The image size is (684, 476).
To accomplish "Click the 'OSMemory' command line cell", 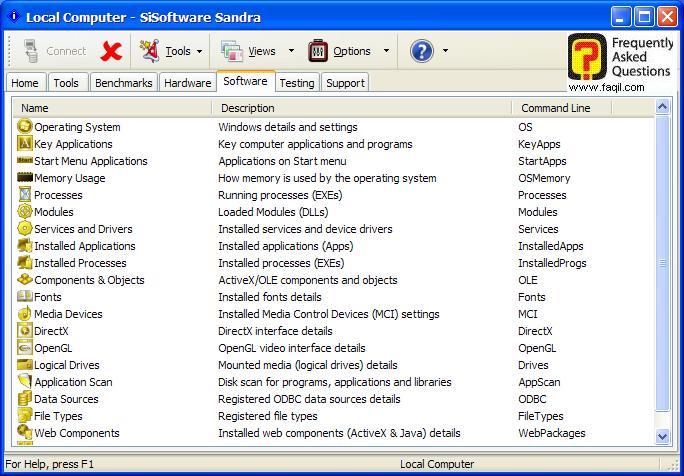I will (x=544, y=178).
